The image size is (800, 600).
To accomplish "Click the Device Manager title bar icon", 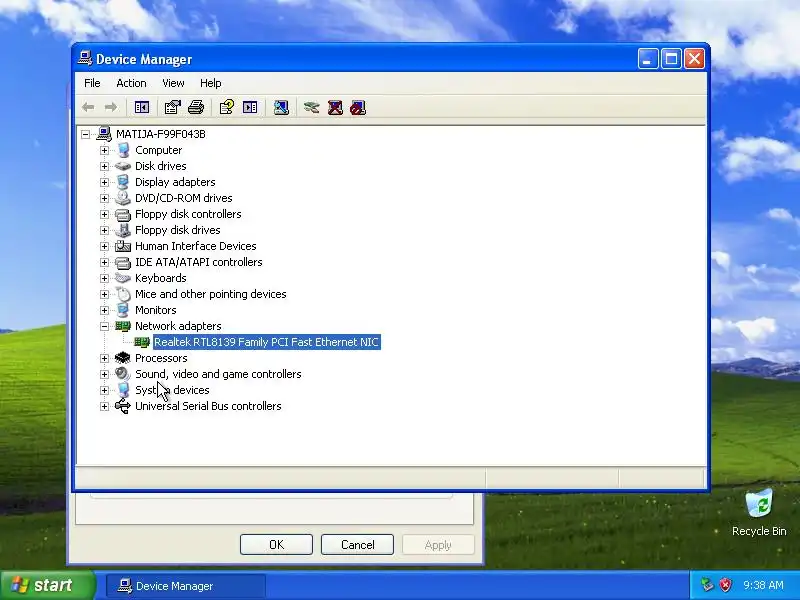I will (x=85, y=59).
